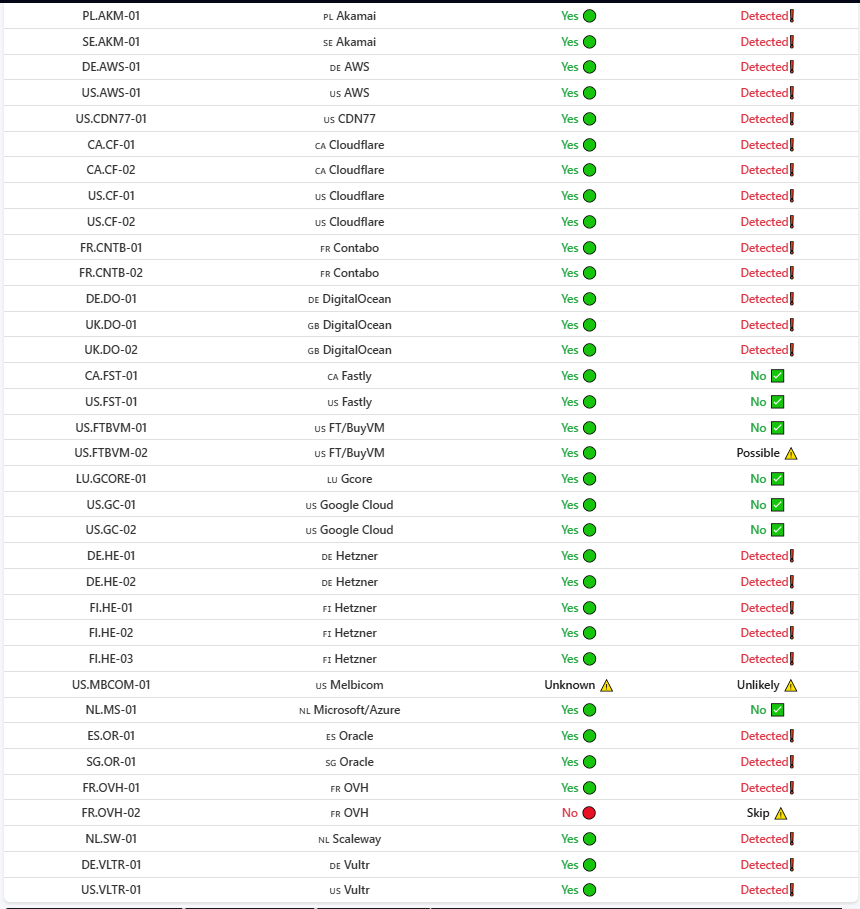Click the DE.HE-01 node identifier

[x=111, y=555]
